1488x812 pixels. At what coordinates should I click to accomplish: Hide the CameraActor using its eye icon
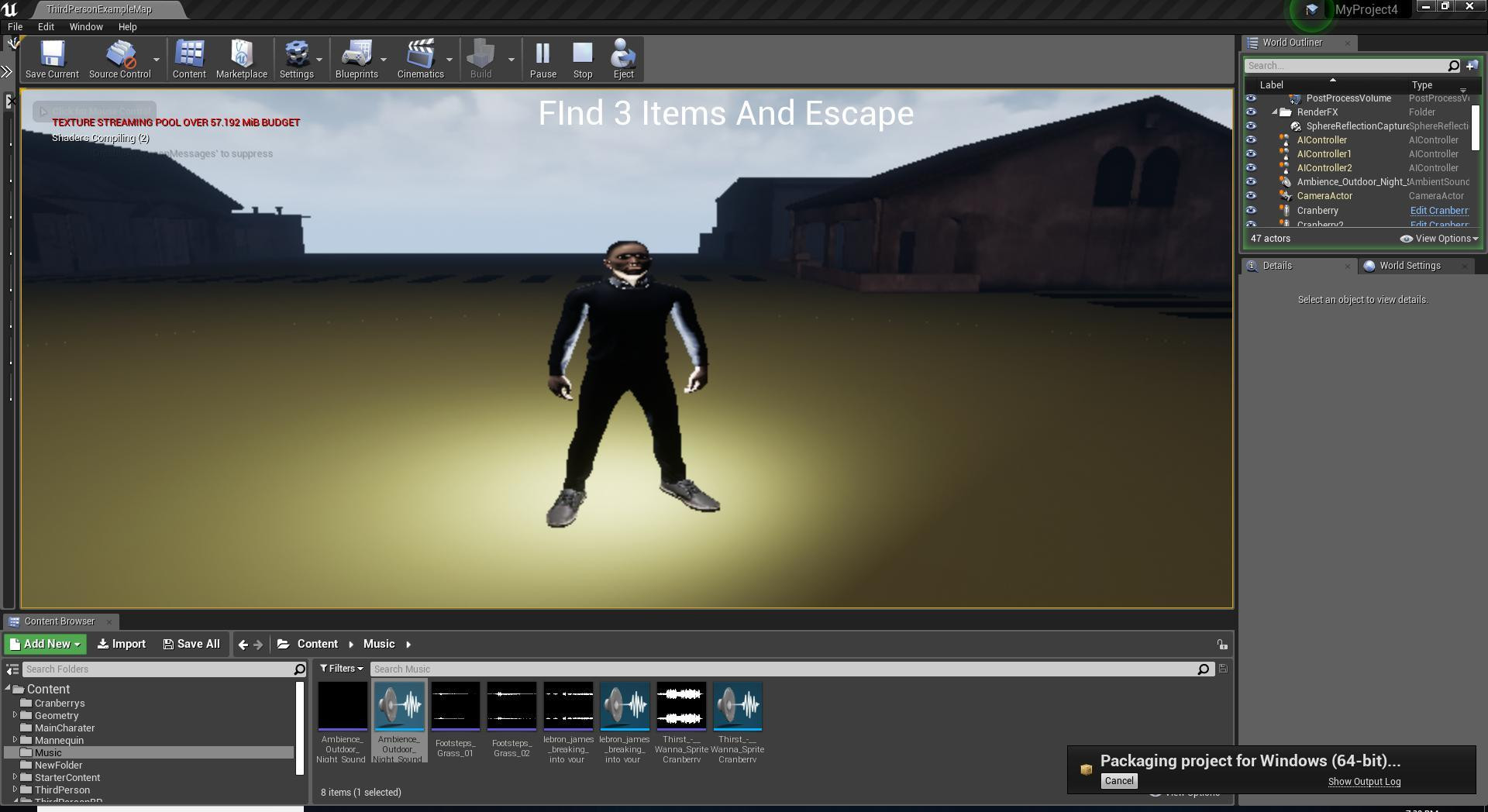pyautogui.click(x=1251, y=196)
